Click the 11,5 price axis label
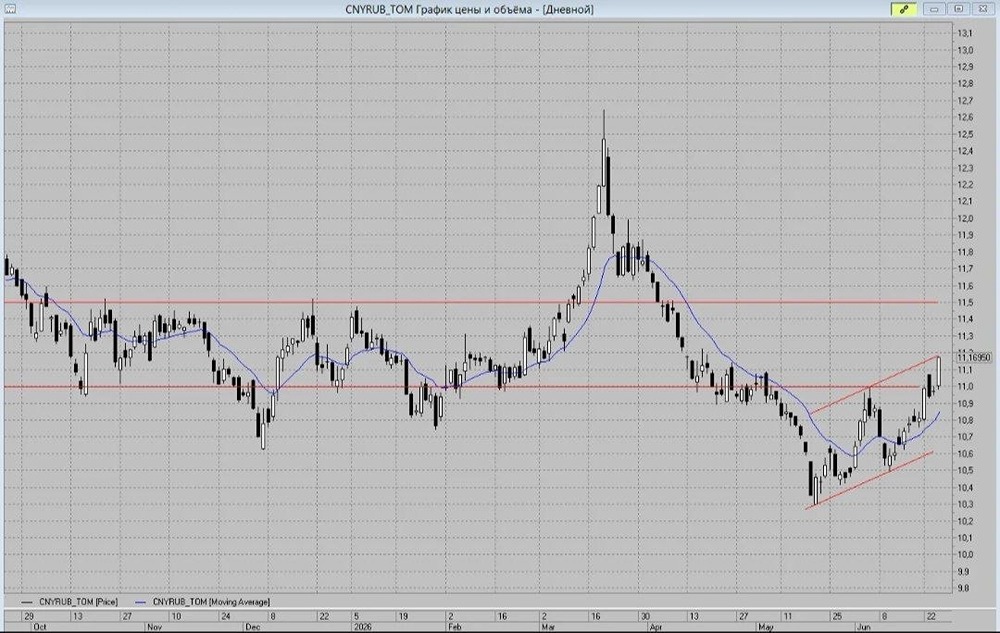Viewport: 1000px width, 633px height. pyautogui.click(x=964, y=302)
